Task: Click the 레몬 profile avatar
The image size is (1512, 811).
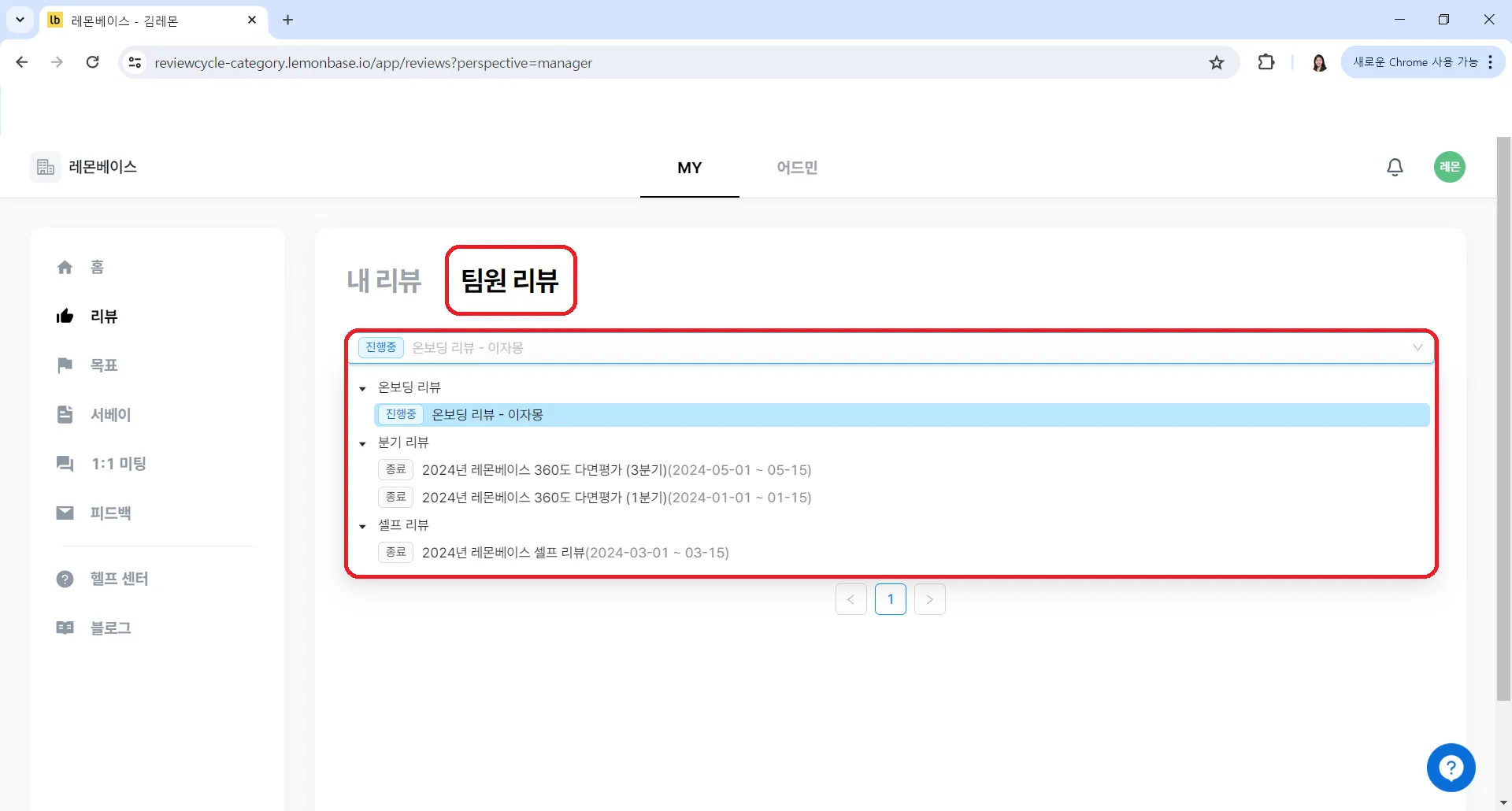Action: click(1449, 167)
